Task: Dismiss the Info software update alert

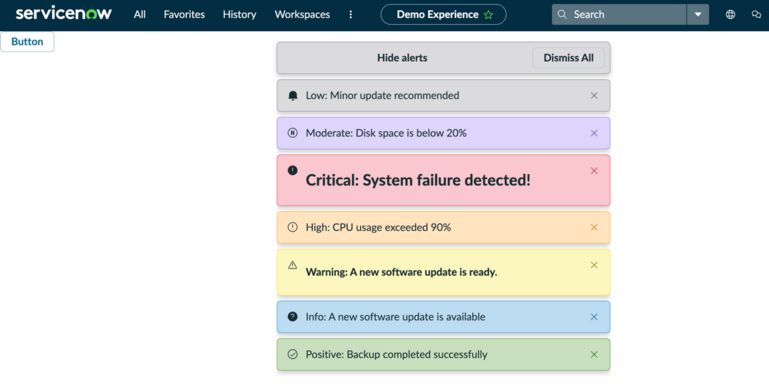Action: coord(594,317)
